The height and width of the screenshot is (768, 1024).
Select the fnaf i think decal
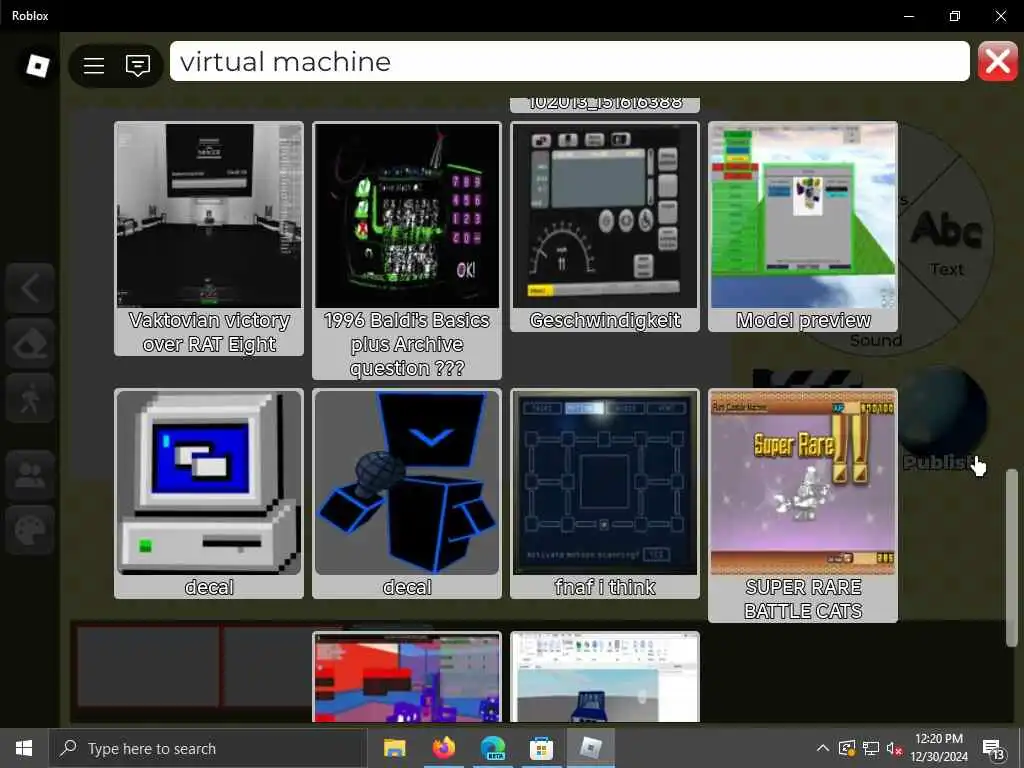pos(605,493)
